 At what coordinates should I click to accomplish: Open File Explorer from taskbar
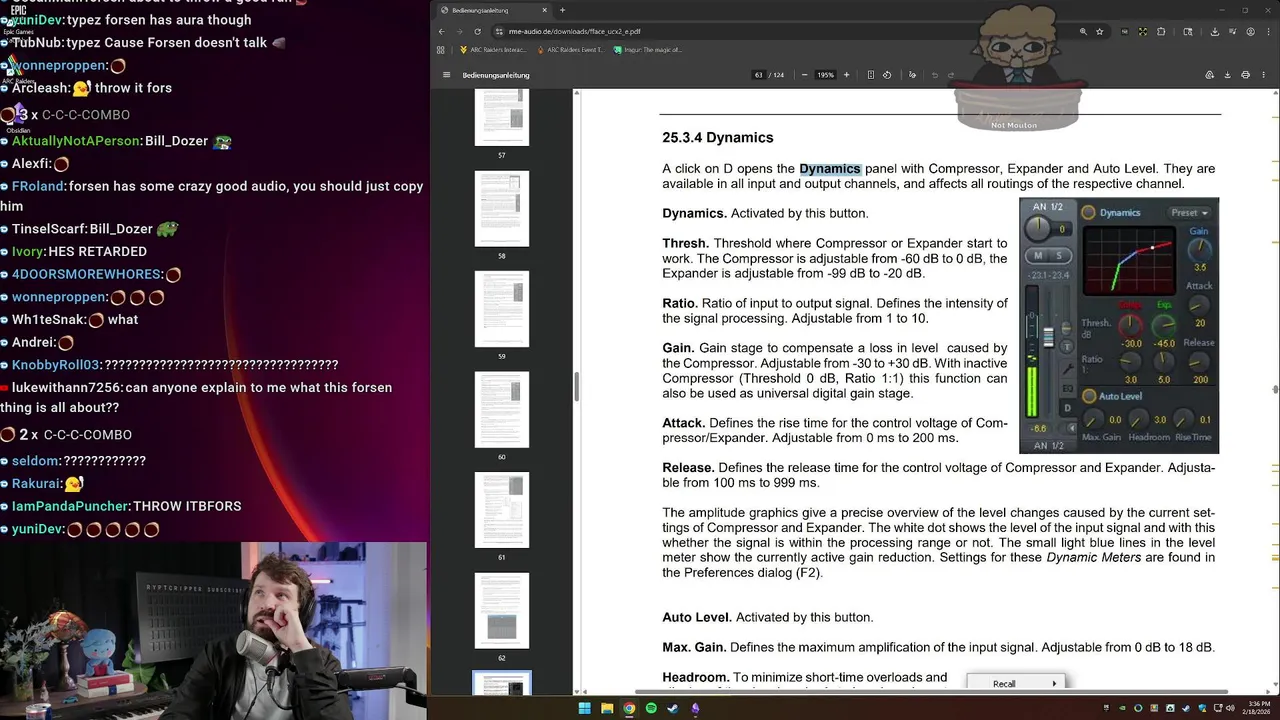coord(607,708)
